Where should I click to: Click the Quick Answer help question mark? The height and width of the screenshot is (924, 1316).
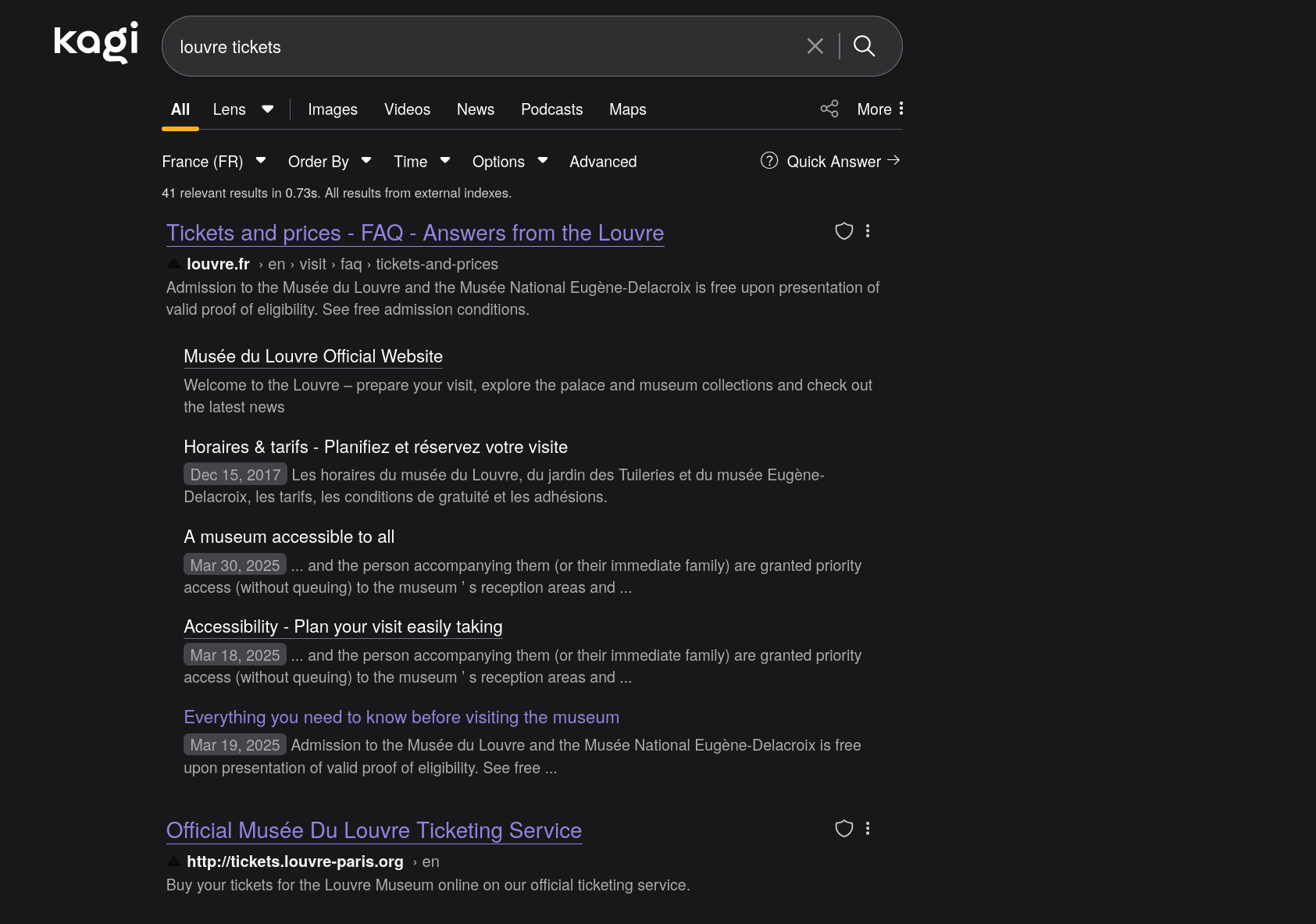coord(769,160)
